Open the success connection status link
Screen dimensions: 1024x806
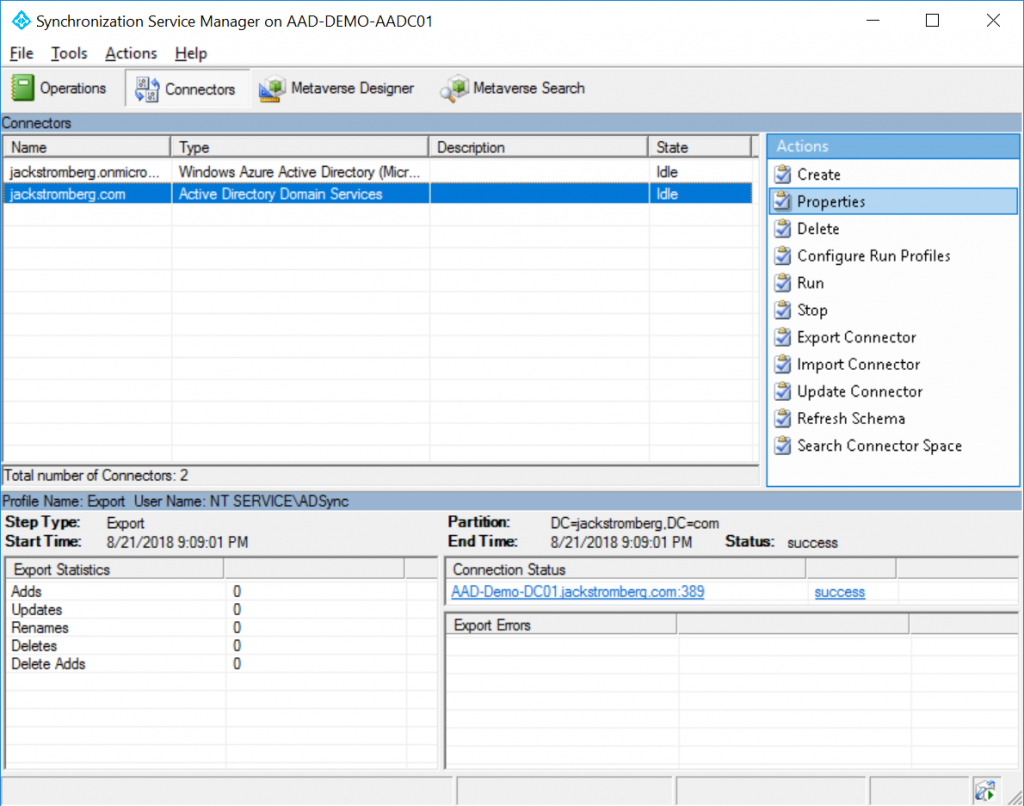click(x=840, y=592)
